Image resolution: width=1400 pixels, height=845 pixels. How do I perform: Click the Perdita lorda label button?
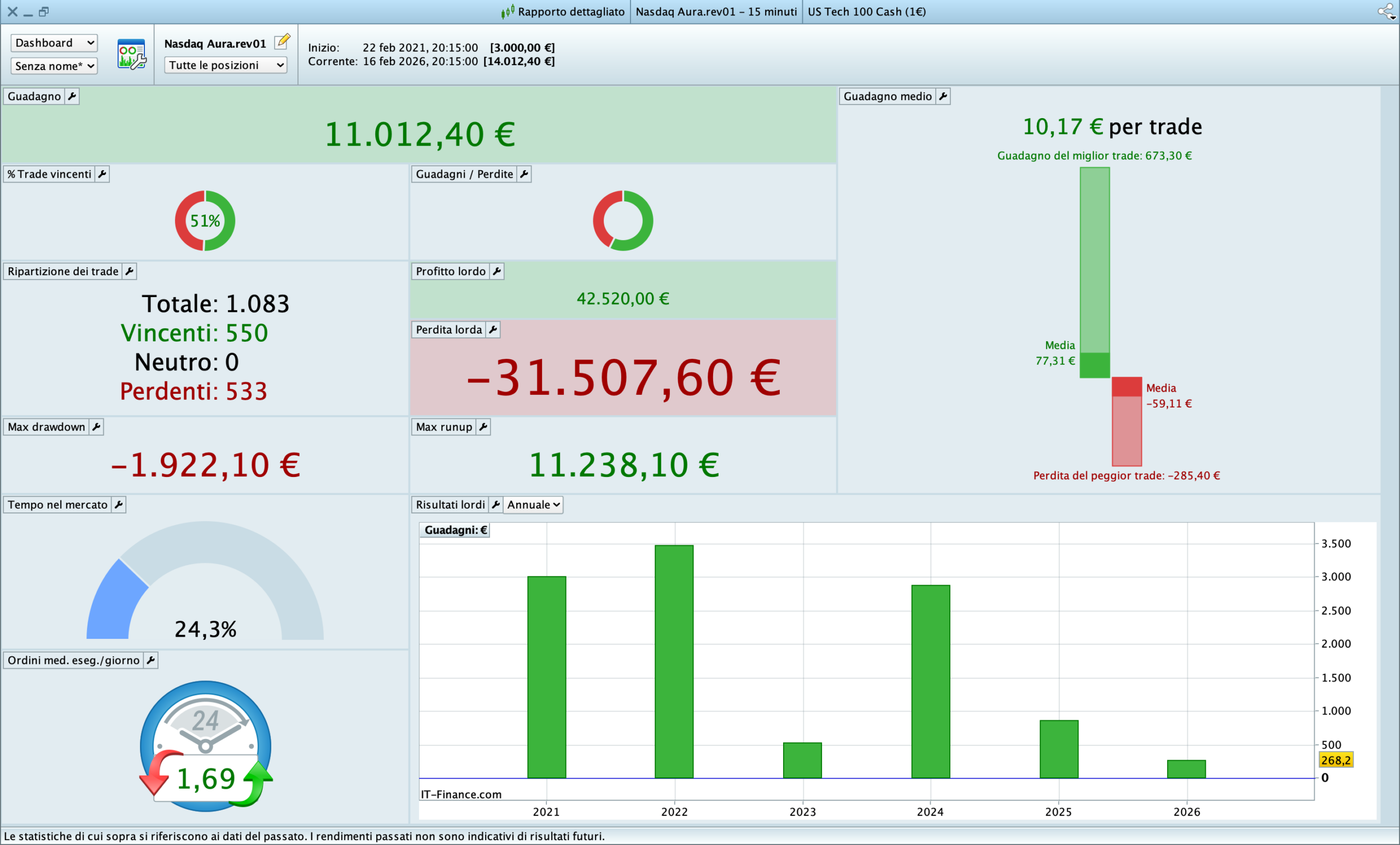point(448,330)
